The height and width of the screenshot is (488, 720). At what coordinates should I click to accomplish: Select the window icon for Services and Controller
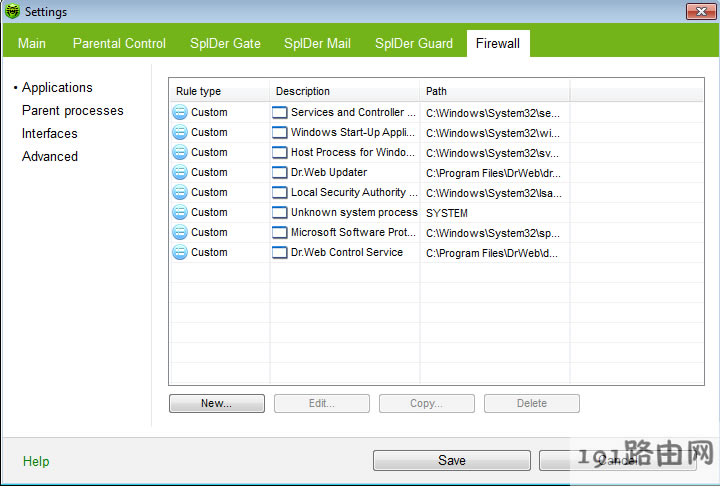[x=280, y=112]
